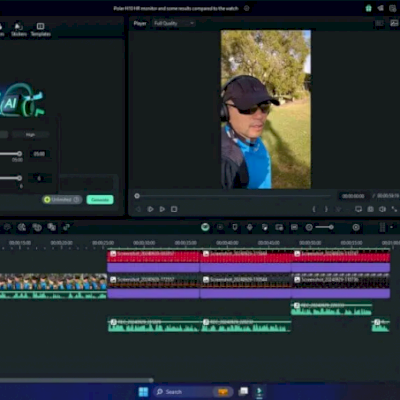Click the cloud status icon beside project title
This screenshot has width=400, height=400.
point(247,8)
